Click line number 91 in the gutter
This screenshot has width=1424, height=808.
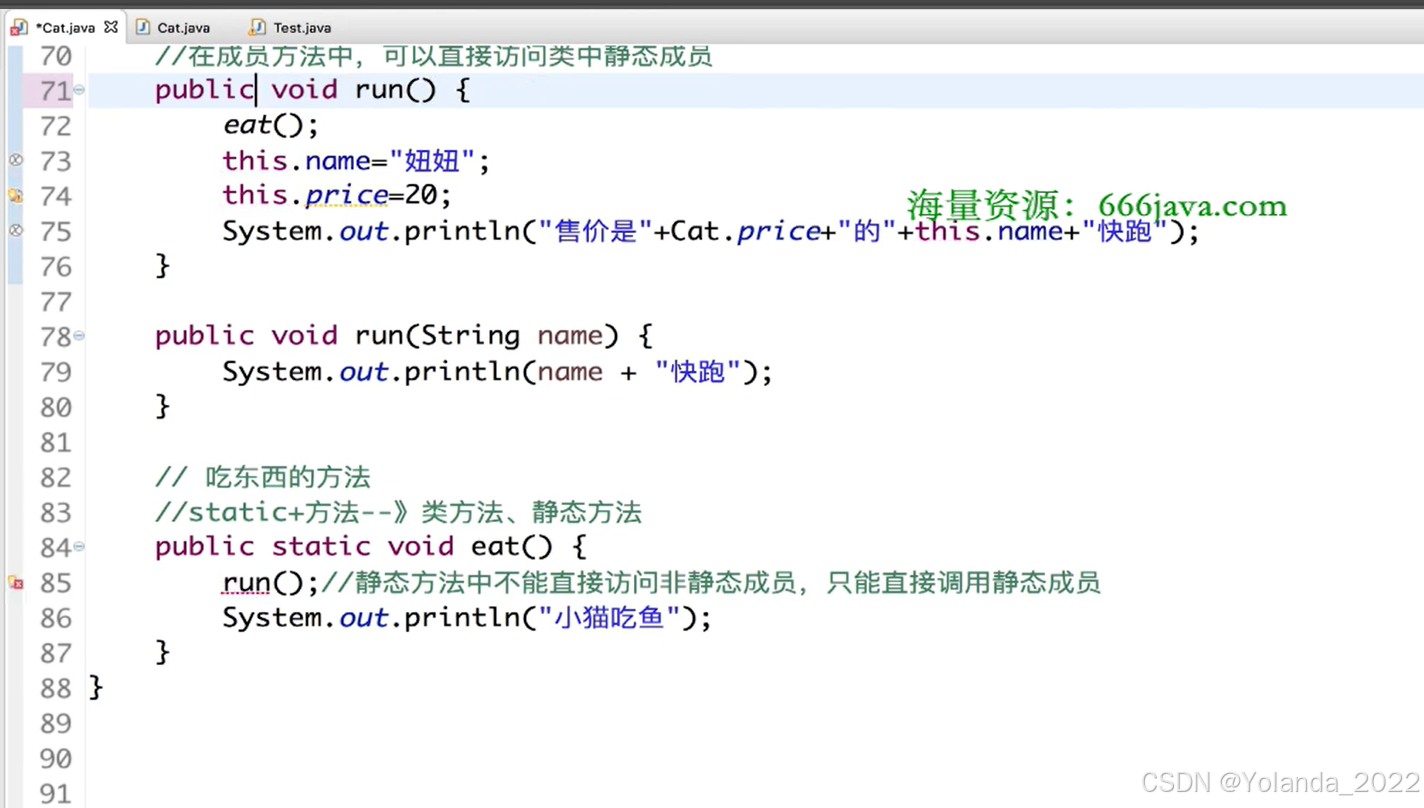[56, 794]
